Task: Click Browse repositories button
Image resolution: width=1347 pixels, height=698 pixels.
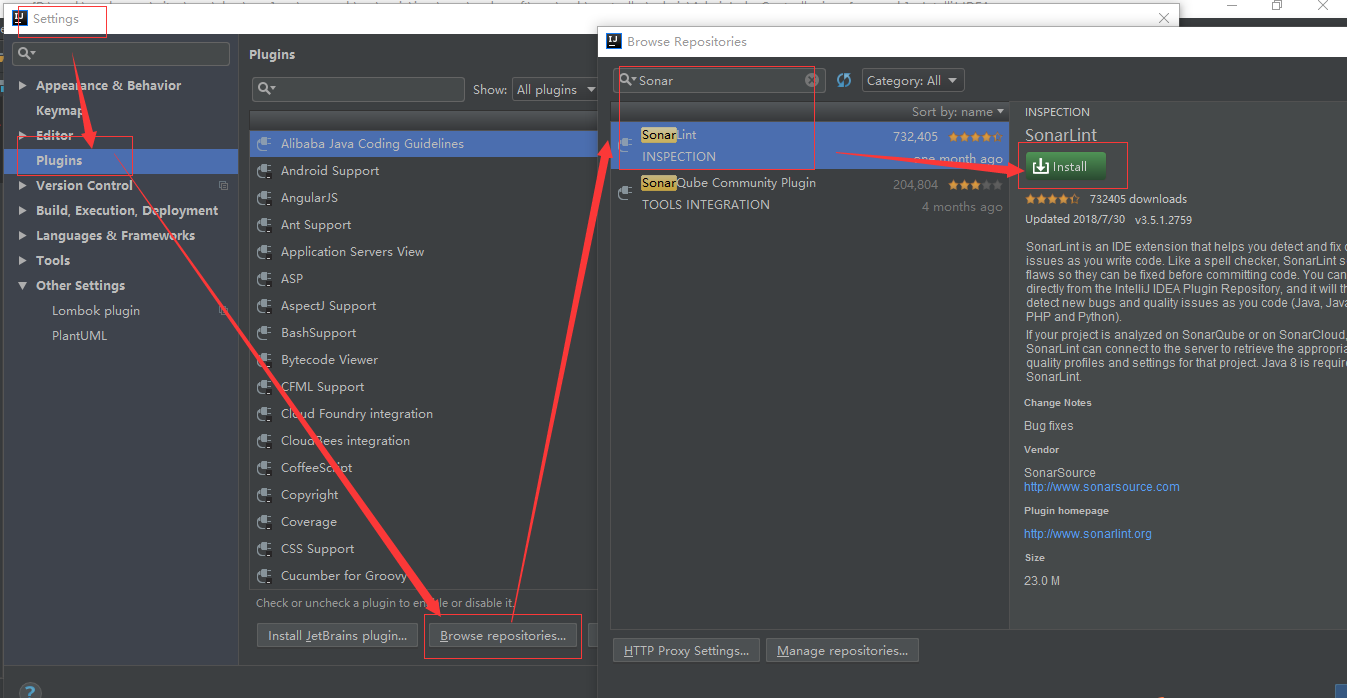Action: [x=503, y=635]
